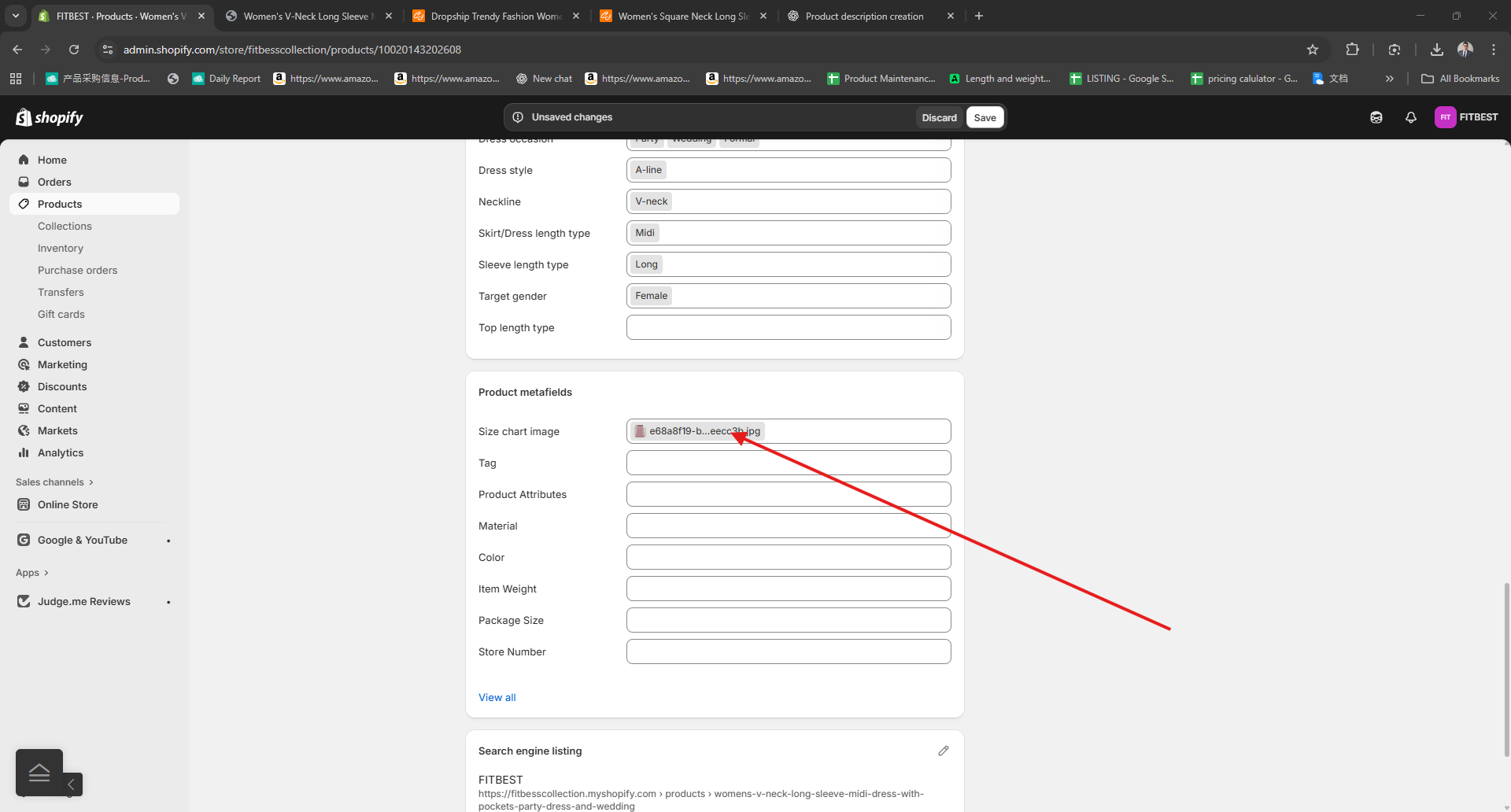Open the Orders menu item
The height and width of the screenshot is (812, 1511).
coord(54,182)
